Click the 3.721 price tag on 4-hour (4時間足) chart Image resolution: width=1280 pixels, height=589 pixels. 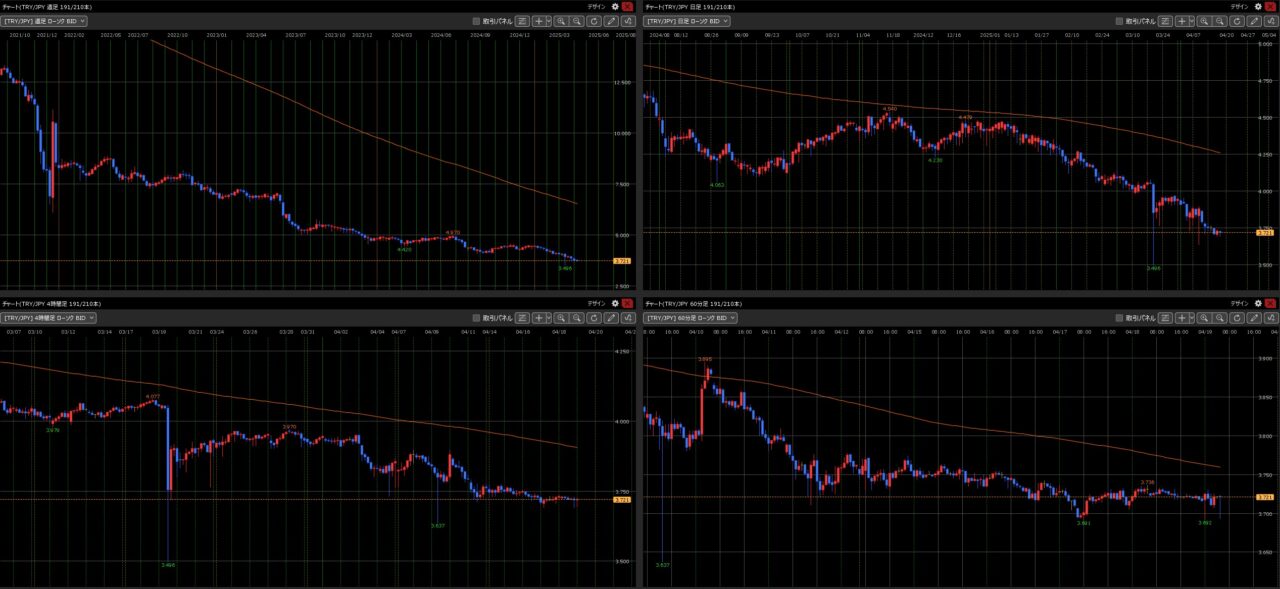pos(622,500)
